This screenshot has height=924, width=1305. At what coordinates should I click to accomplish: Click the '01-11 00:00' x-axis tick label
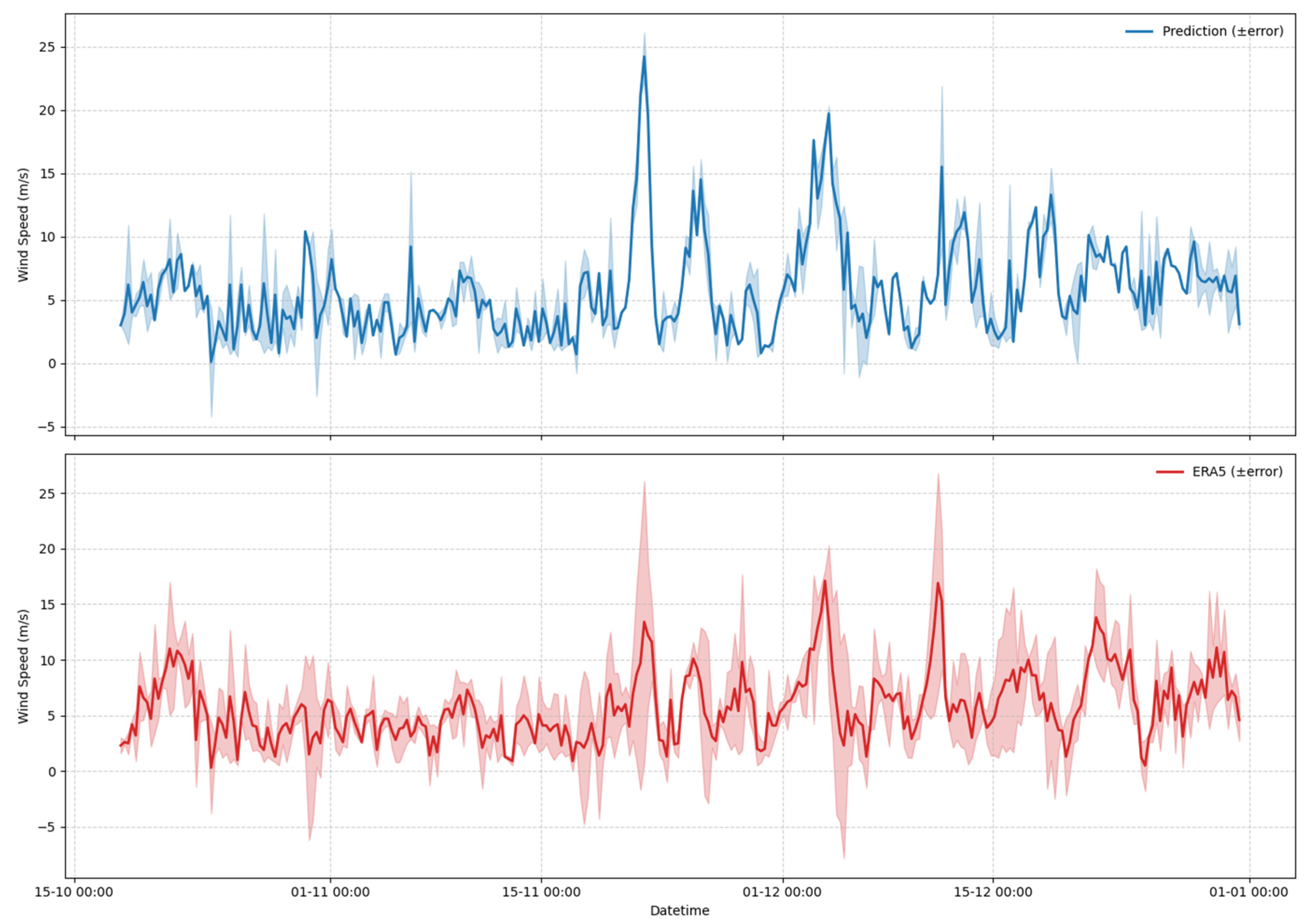[x=330, y=892]
